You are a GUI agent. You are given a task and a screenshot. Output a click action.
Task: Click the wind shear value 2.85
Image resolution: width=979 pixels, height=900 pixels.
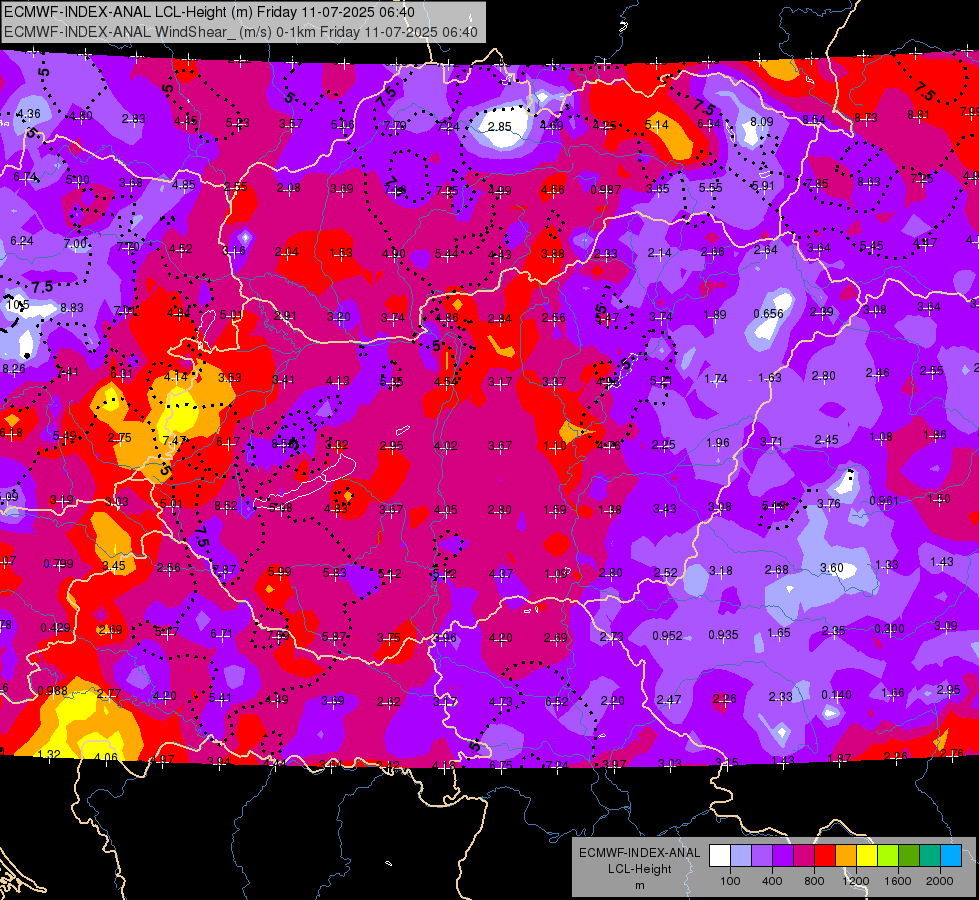point(499,126)
